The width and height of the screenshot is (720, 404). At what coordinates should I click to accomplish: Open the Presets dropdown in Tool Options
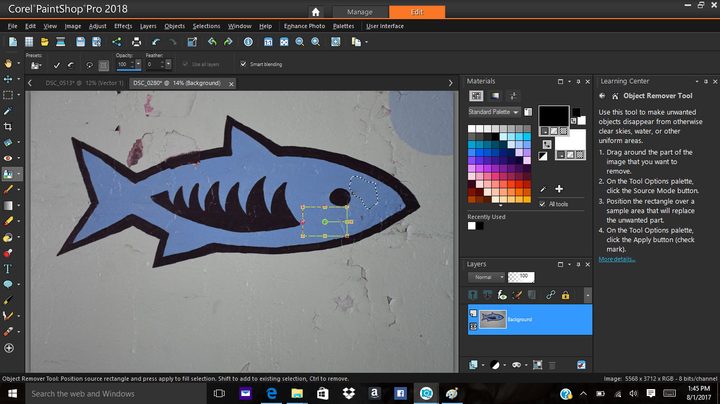click(x=35, y=65)
